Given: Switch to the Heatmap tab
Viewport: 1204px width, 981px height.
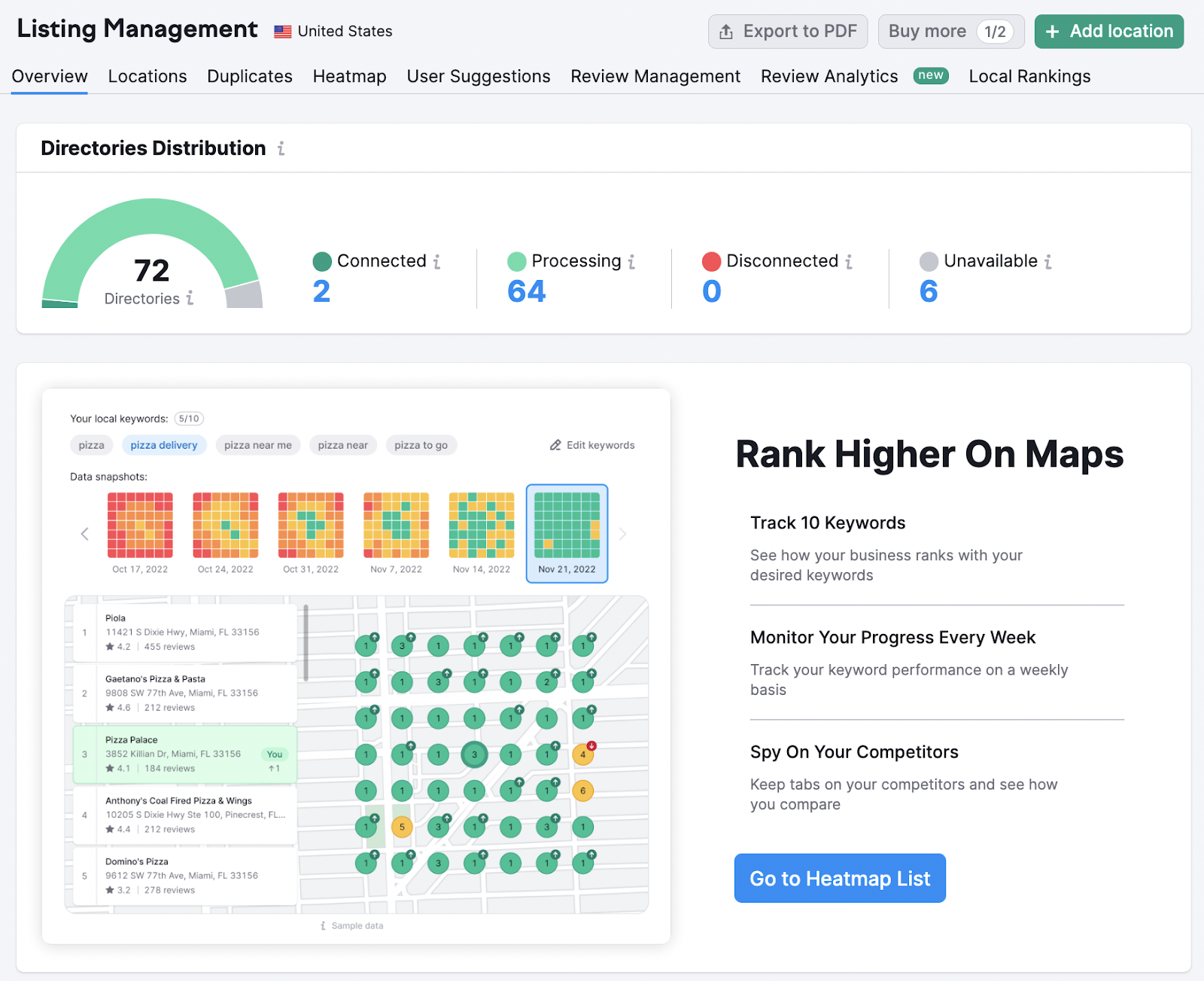Looking at the screenshot, I should [349, 76].
